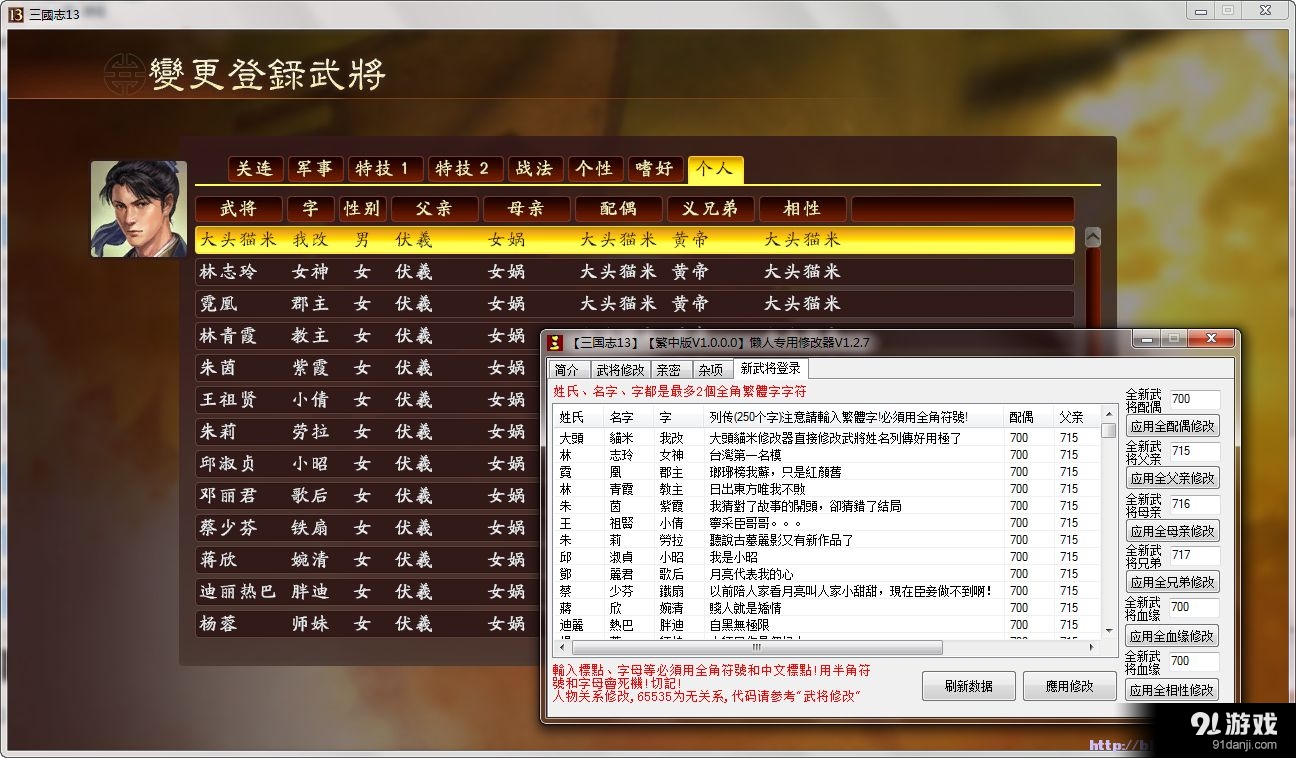1296x758 pixels.
Task: Click the game's 配偶 column header
Action: click(619, 209)
